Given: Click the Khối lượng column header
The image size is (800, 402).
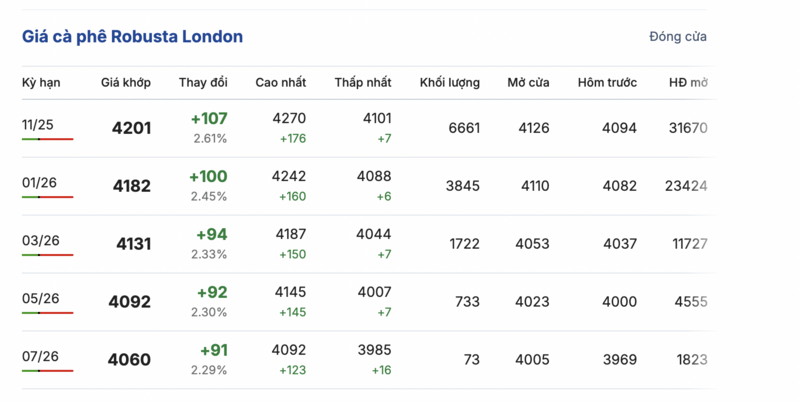Looking at the screenshot, I should point(449,82).
